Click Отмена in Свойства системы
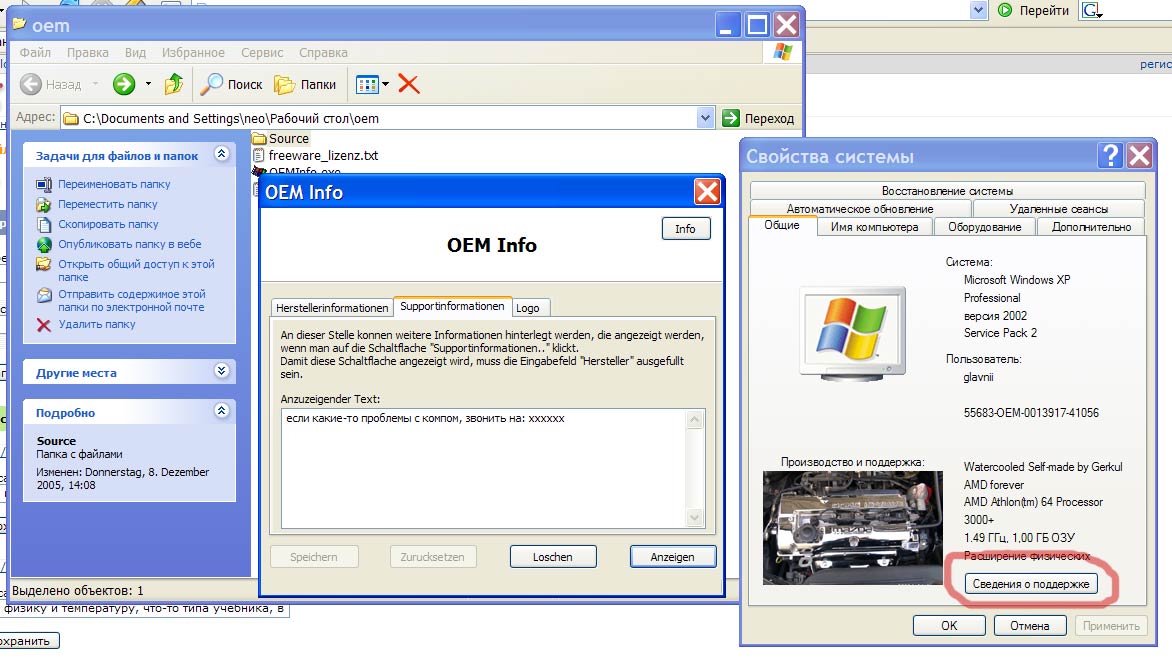1172x663 pixels. pyautogui.click(x=1030, y=626)
